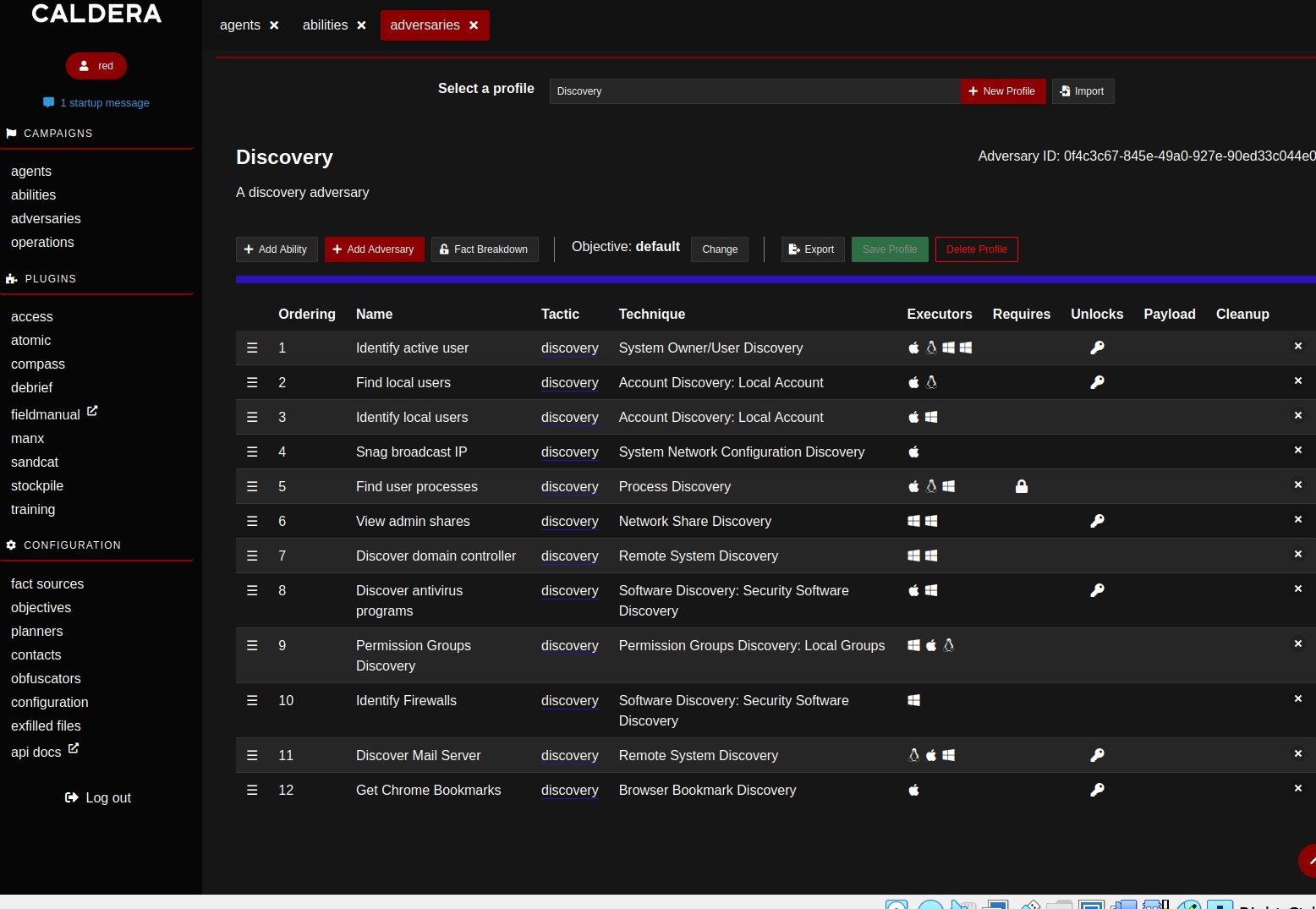The height and width of the screenshot is (909, 1316).
Task: Open planners in the sidebar
Action: pos(37,631)
